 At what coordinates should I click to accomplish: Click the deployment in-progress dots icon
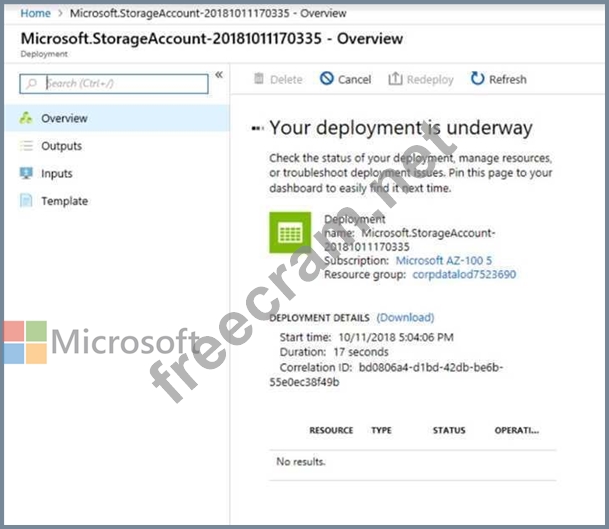point(258,128)
